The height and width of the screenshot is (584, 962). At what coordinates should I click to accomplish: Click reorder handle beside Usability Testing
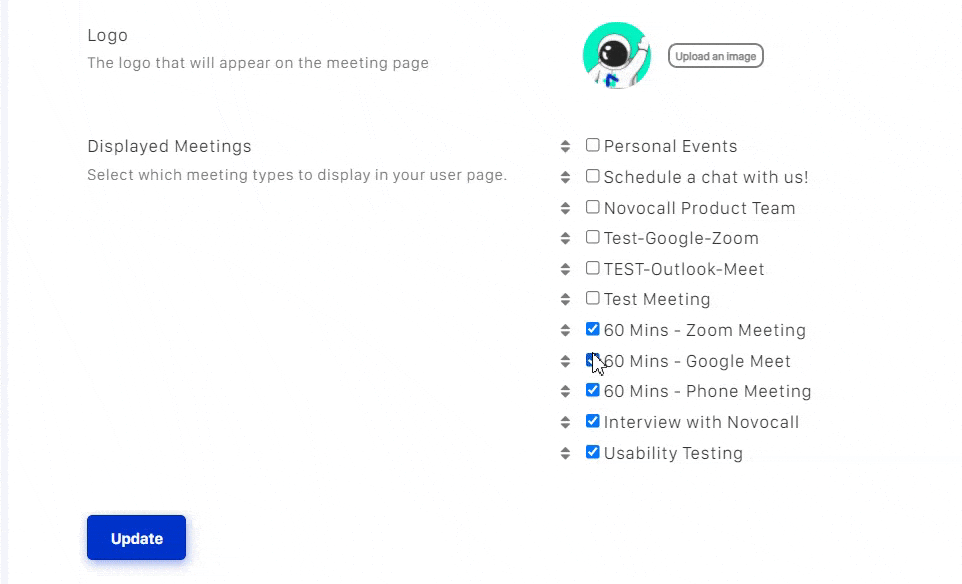(x=565, y=453)
